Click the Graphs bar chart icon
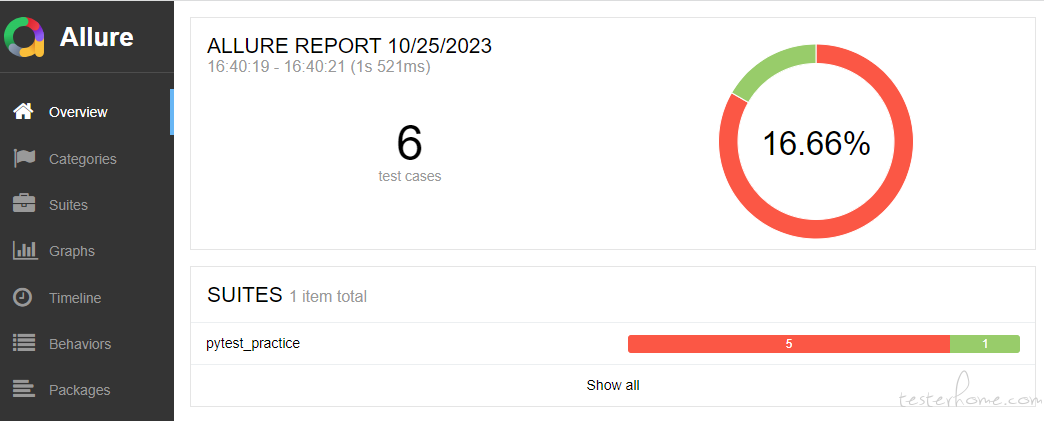Screen dimensions: 1044x421 coord(23,251)
